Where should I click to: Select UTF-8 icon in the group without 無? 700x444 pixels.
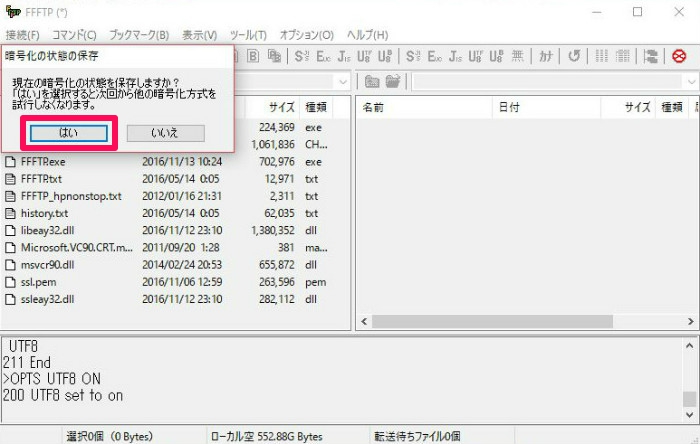point(364,56)
